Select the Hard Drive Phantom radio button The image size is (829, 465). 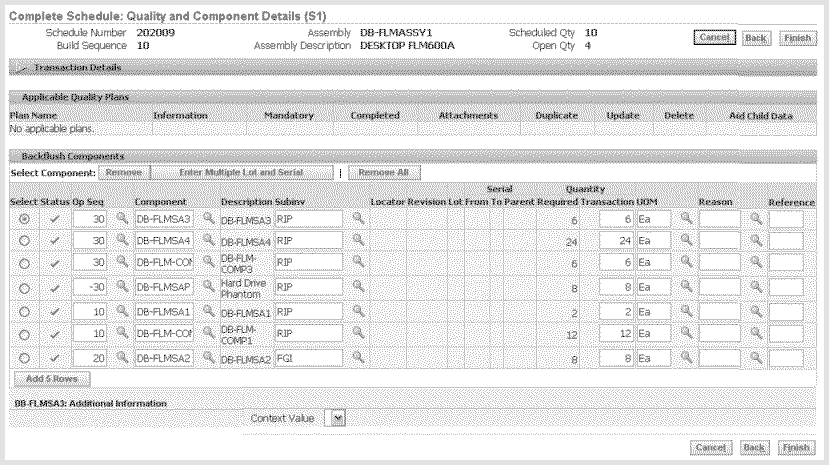click(x=24, y=289)
